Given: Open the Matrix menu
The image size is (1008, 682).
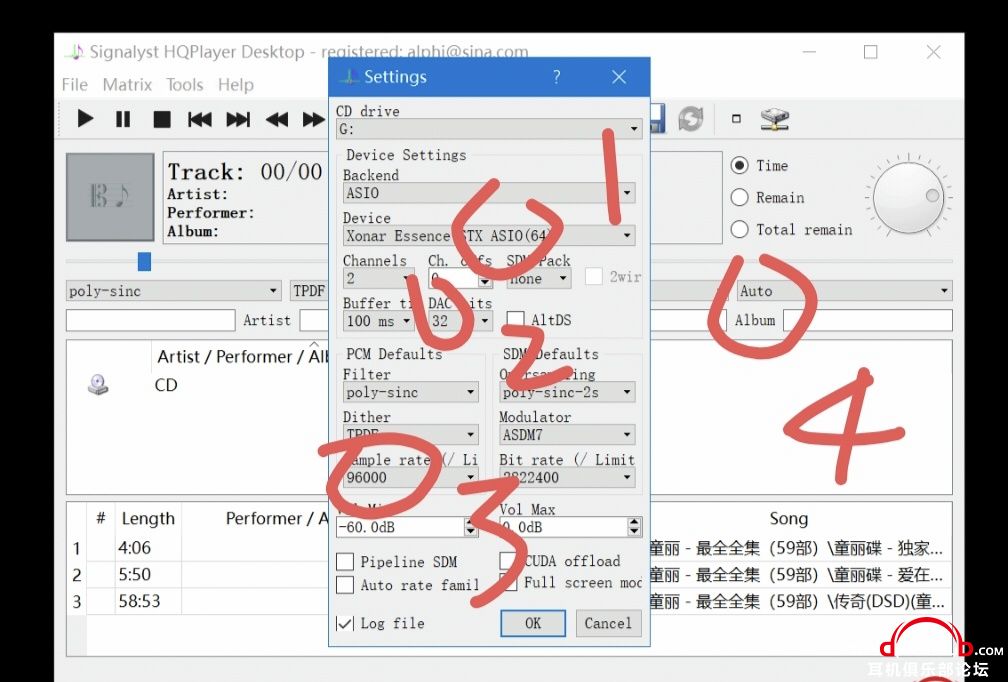Looking at the screenshot, I should (x=127, y=85).
